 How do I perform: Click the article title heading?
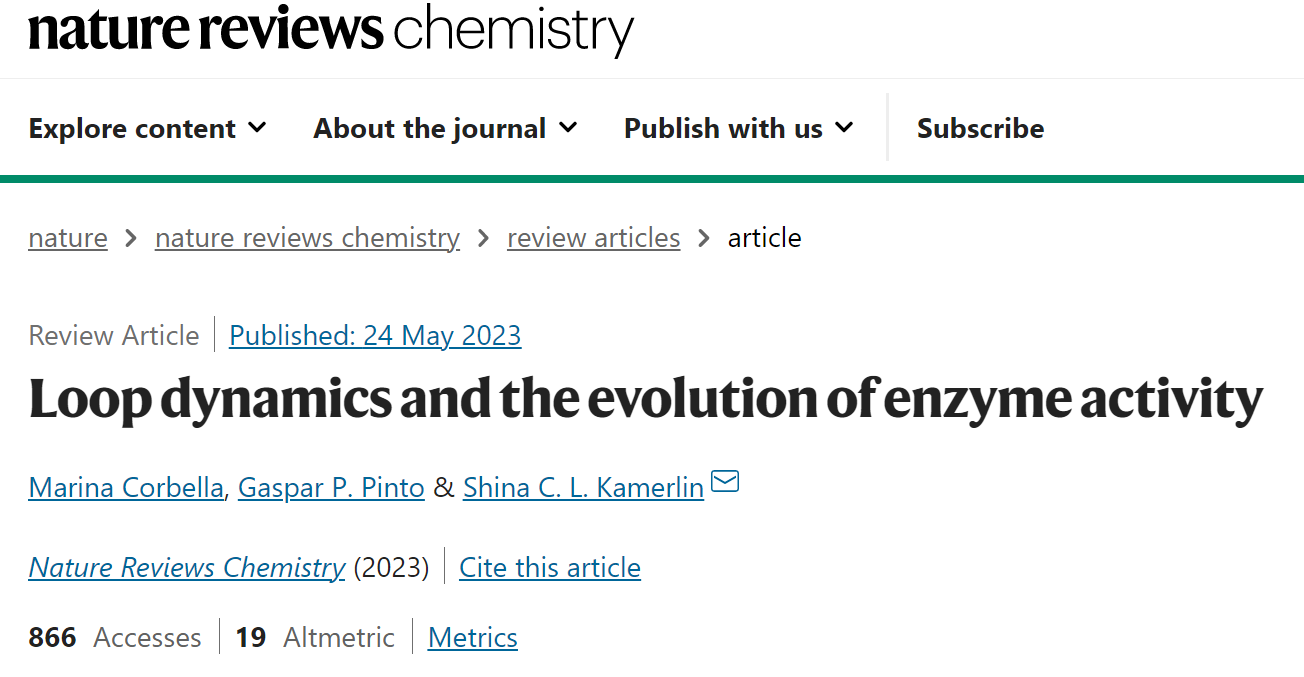(x=646, y=399)
